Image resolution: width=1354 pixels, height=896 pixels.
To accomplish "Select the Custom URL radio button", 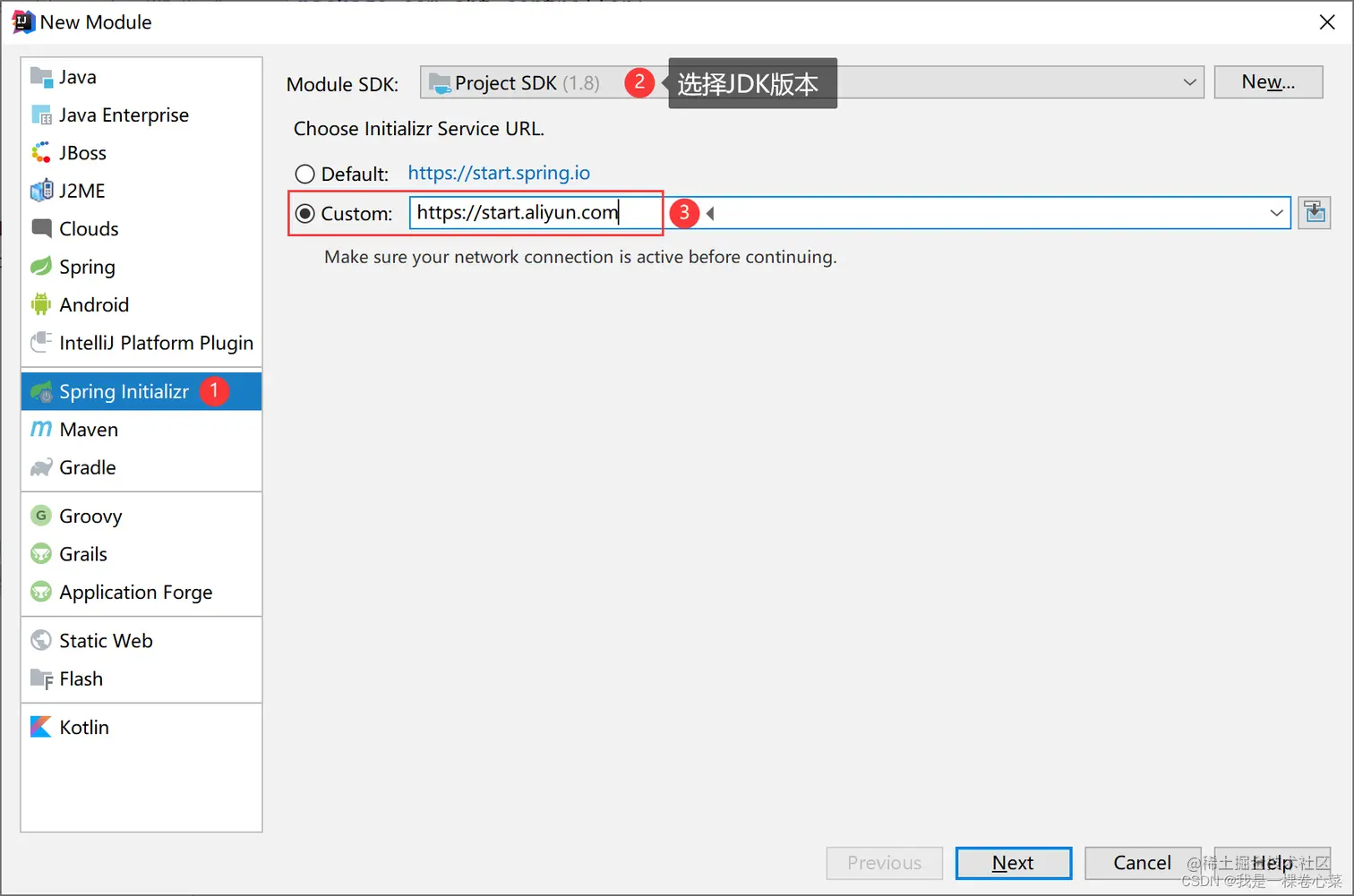I will (x=305, y=213).
